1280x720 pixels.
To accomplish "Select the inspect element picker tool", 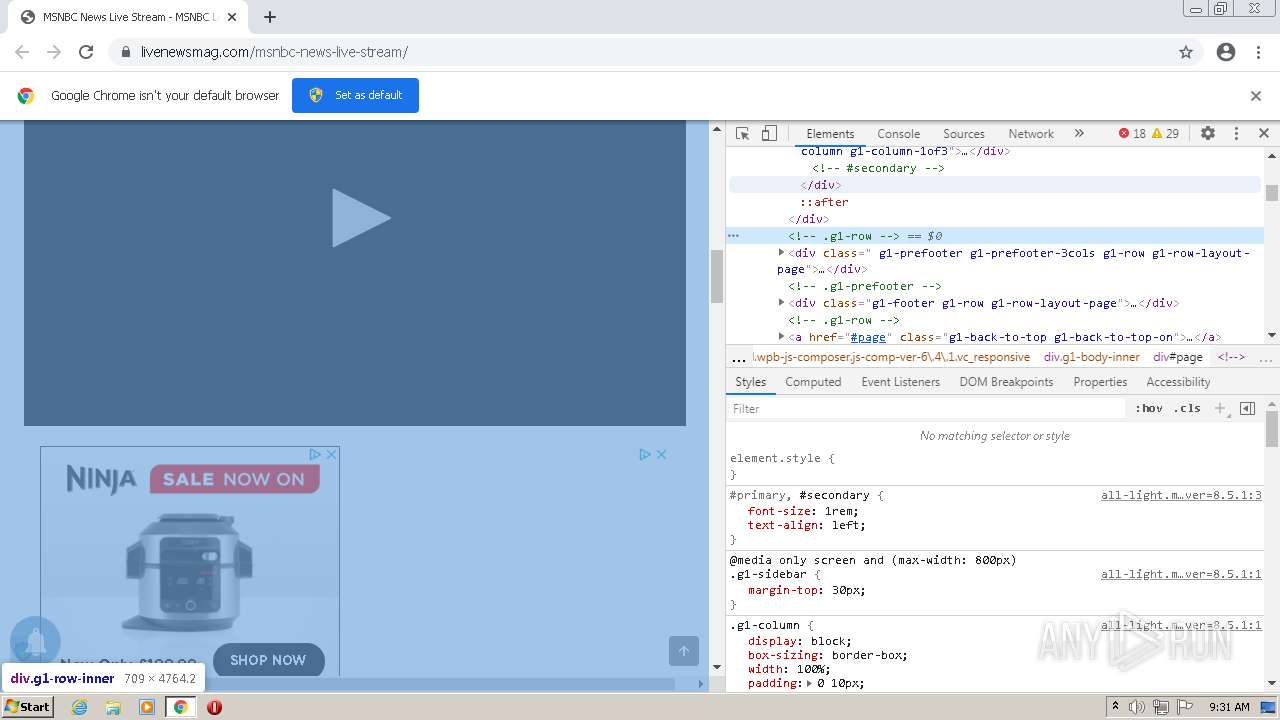I will pos(742,133).
